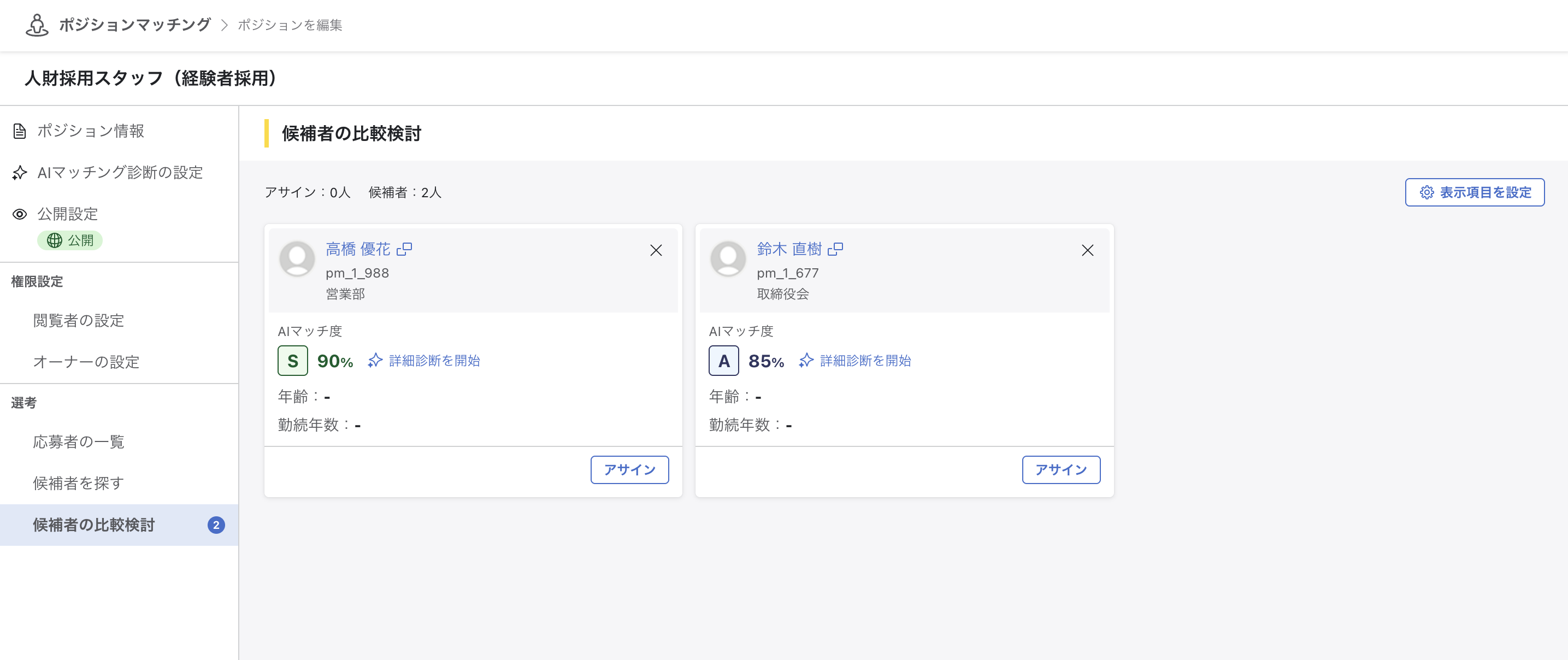
Task: Open 鈴木 直樹 profile link
Action: pyautogui.click(x=789, y=249)
